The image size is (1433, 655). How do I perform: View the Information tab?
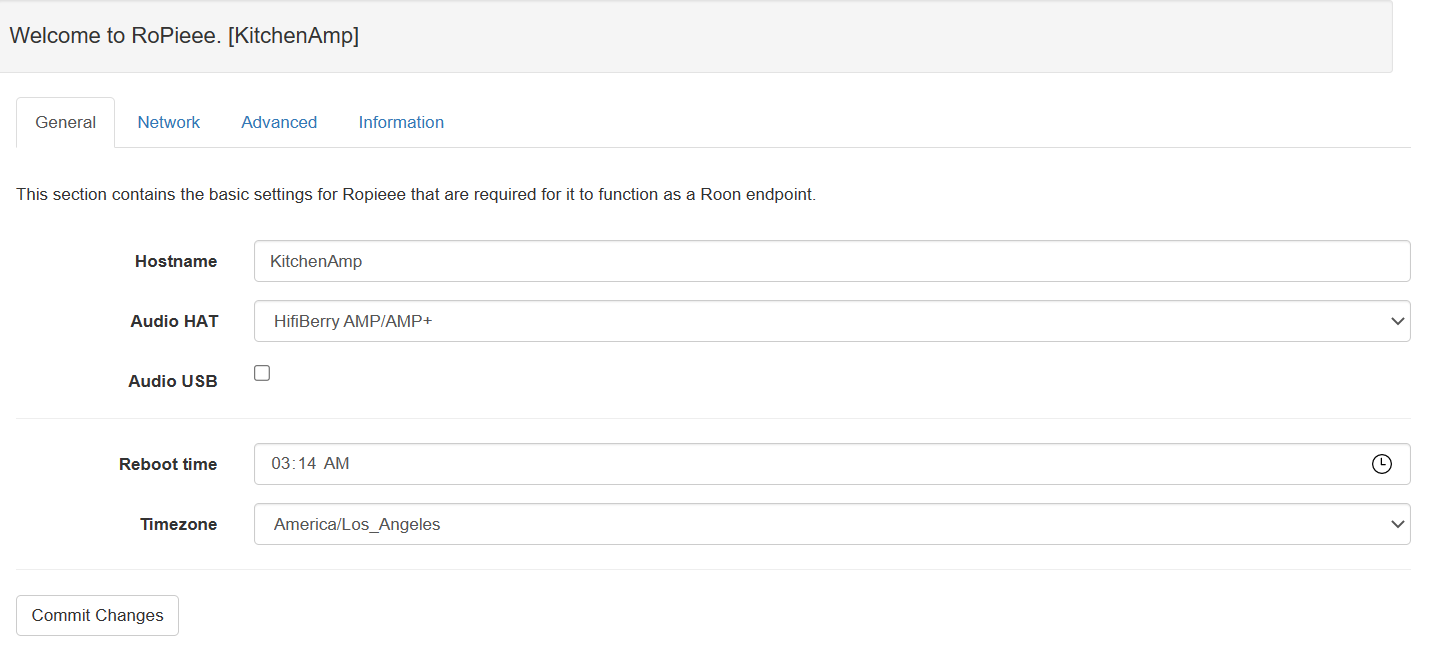tap(400, 121)
